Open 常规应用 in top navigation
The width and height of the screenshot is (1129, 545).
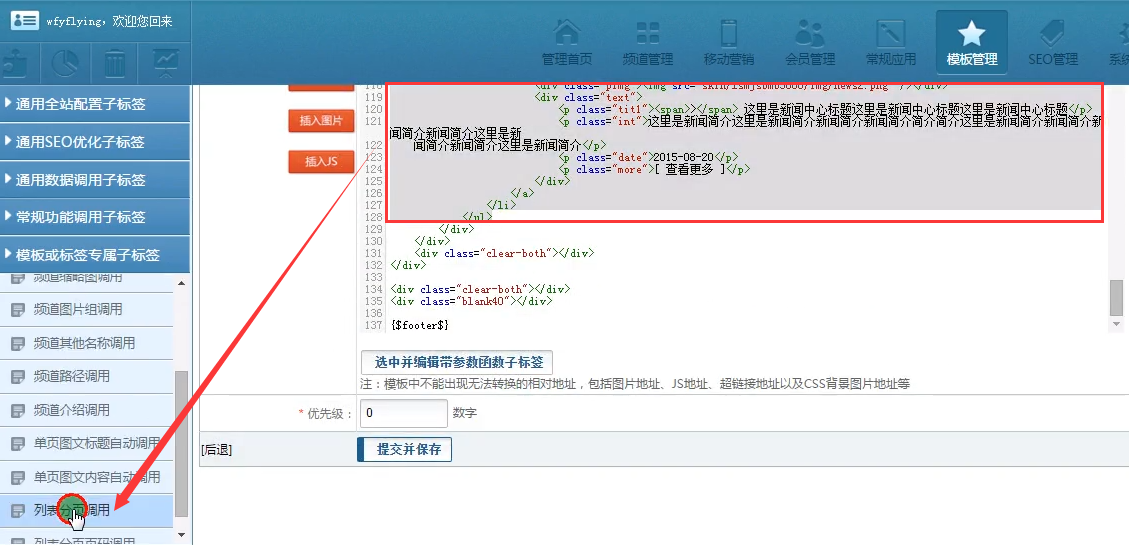click(x=890, y=43)
